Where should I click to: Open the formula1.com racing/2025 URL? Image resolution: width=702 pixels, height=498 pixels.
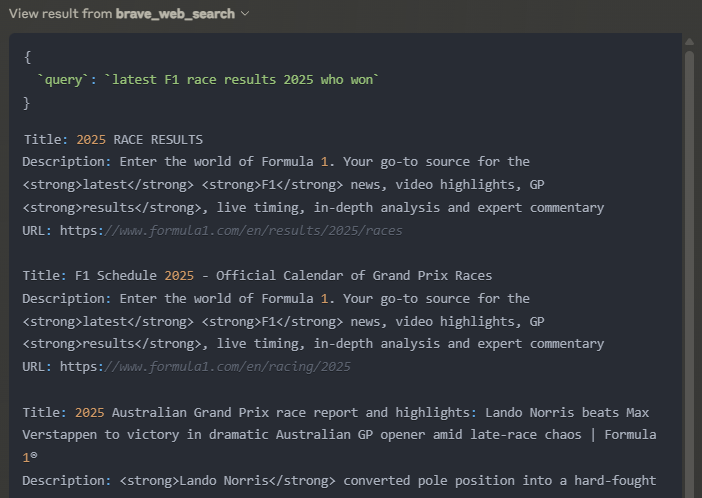(x=205, y=367)
